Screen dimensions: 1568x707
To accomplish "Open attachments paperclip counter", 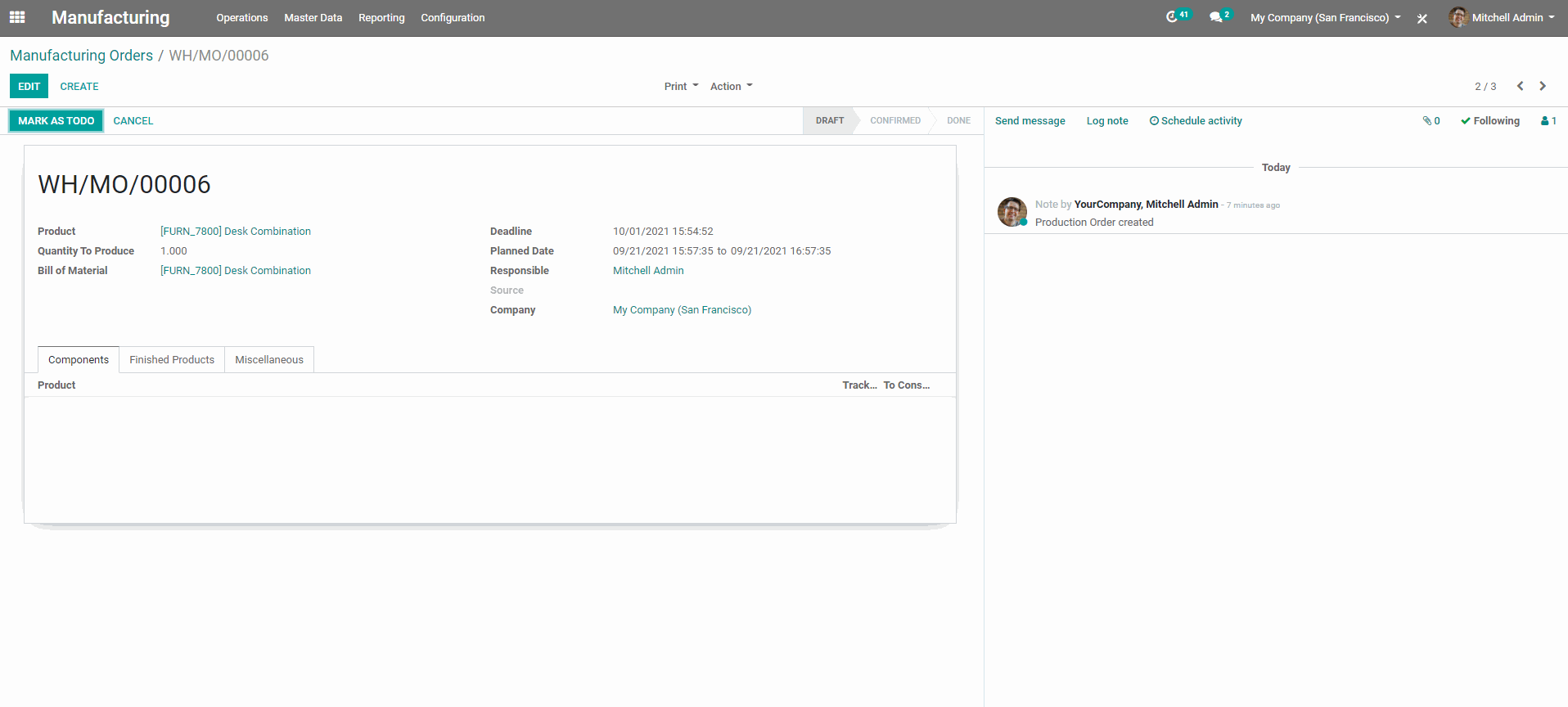I will click(1431, 120).
